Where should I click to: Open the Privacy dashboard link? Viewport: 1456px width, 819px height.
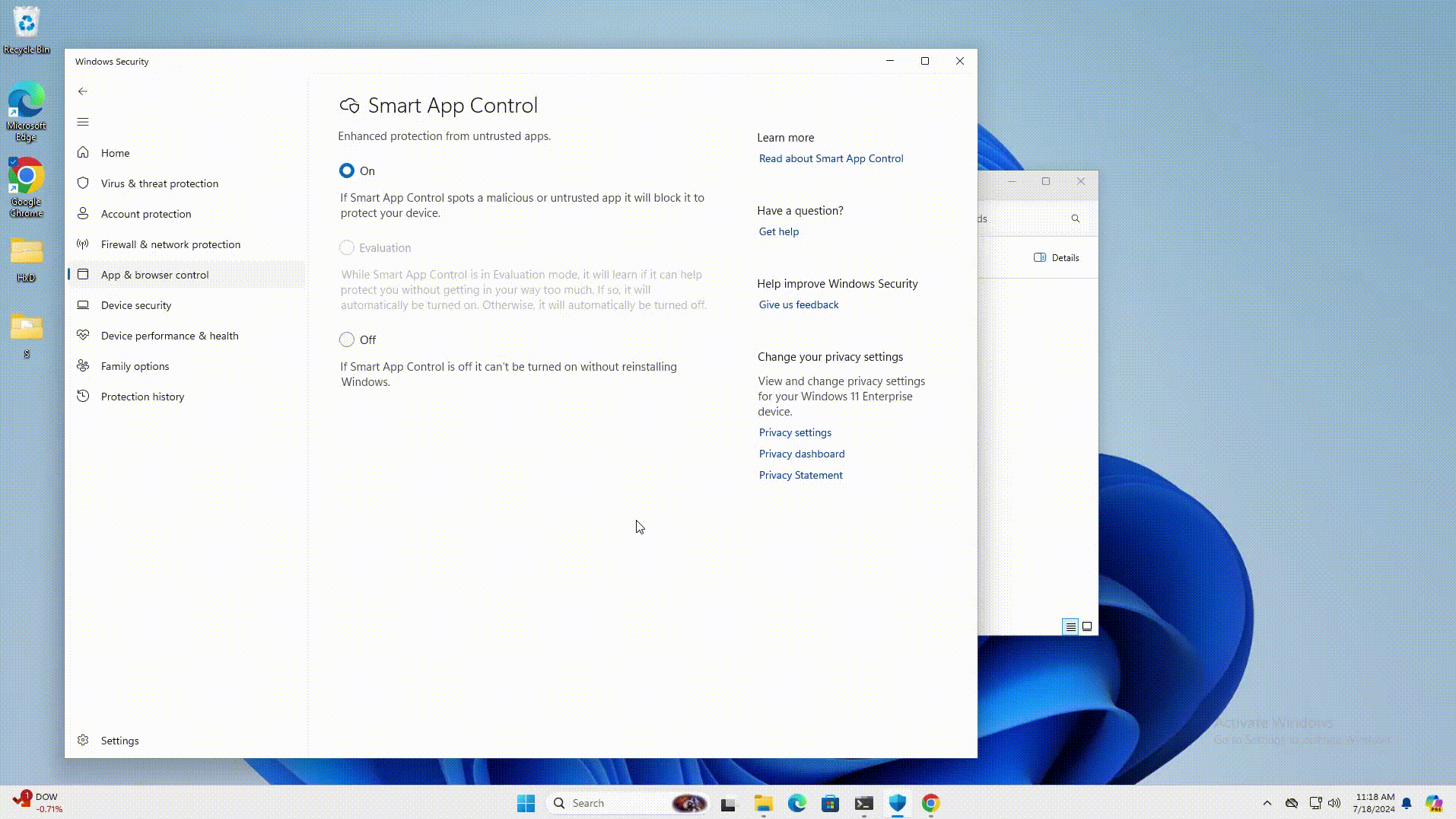click(801, 454)
